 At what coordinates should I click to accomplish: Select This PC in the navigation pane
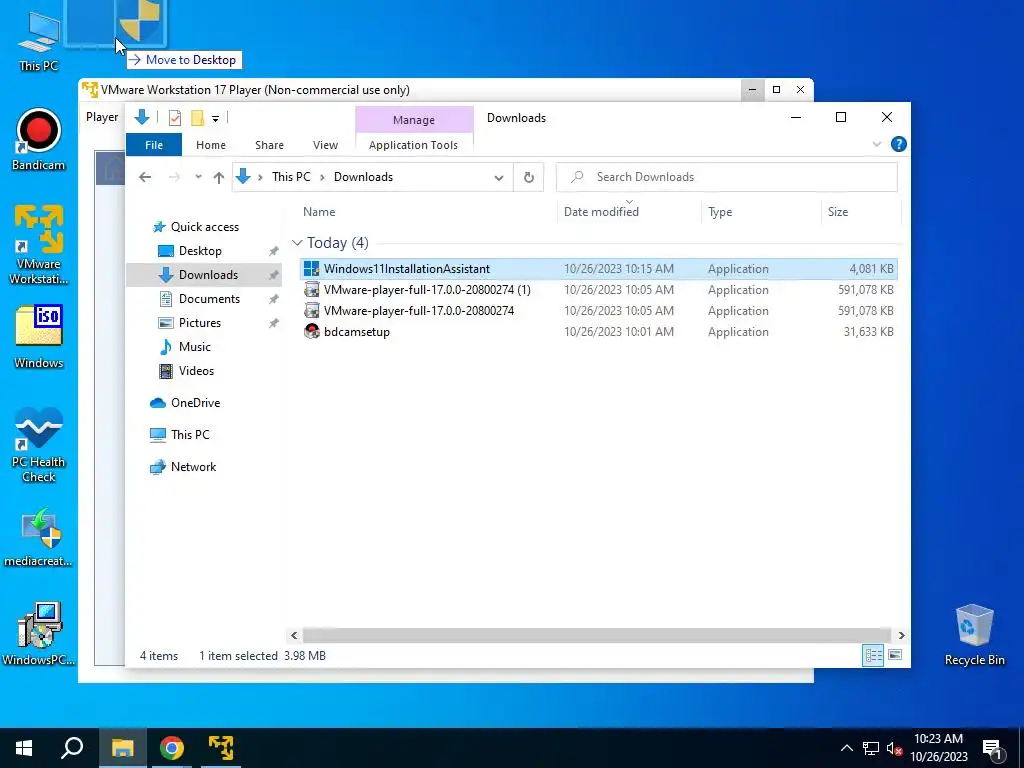coord(190,435)
